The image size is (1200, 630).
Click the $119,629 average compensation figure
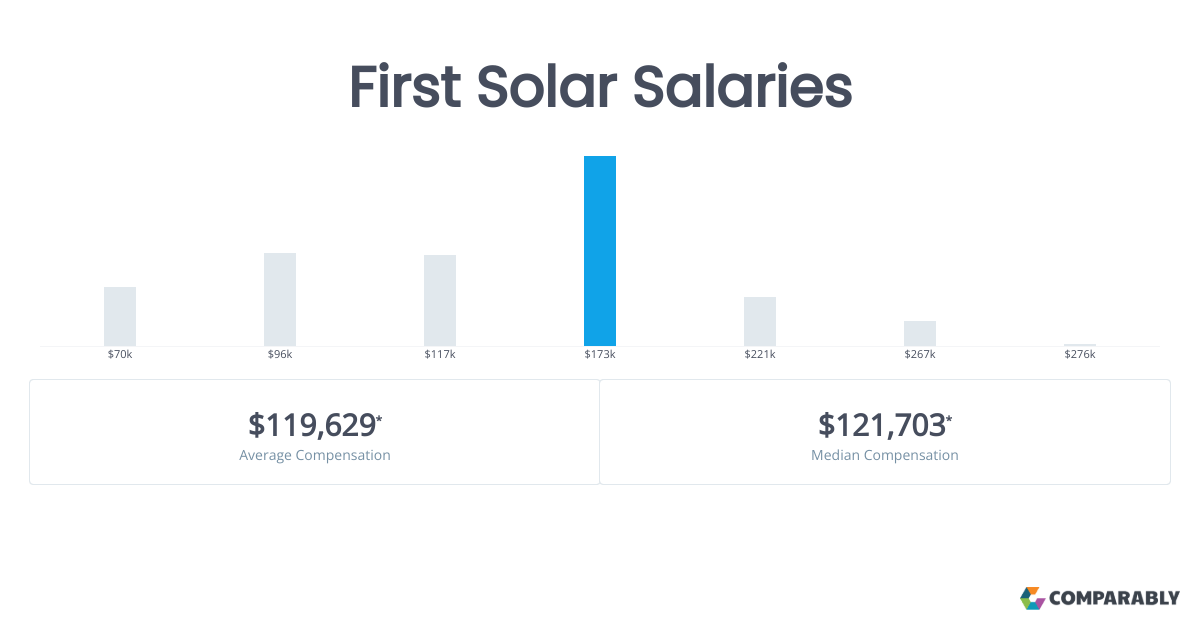point(312,425)
